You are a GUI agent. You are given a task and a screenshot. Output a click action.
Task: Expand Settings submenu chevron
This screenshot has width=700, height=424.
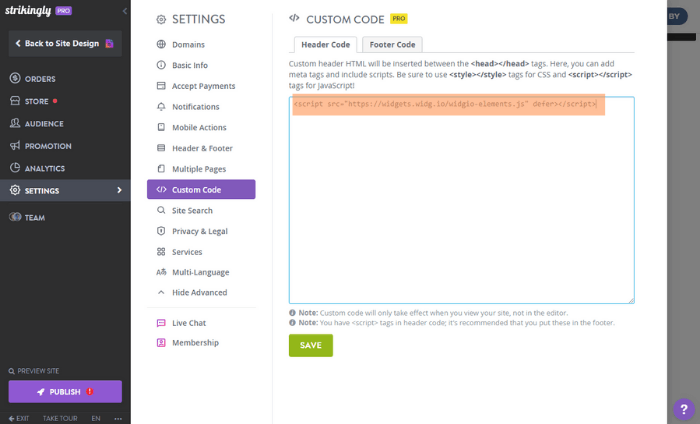coord(119,190)
